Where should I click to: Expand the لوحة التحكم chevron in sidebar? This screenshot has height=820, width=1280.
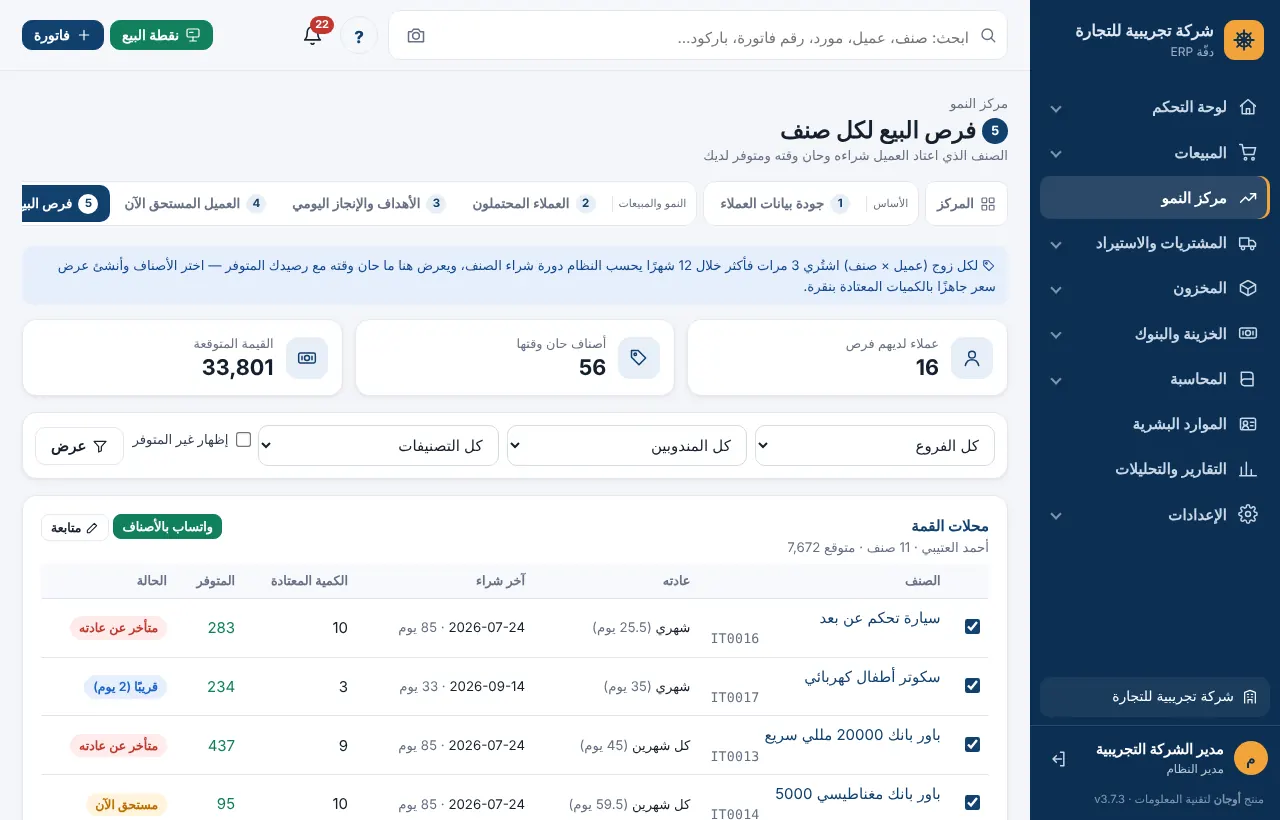(x=1055, y=108)
